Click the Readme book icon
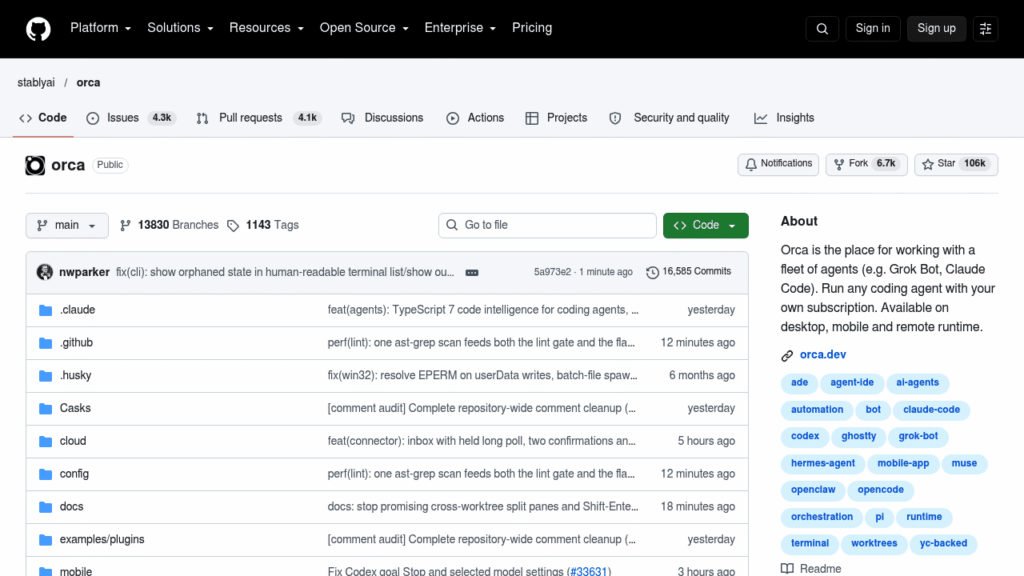1024x576 pixels. (x=788, y=569)
